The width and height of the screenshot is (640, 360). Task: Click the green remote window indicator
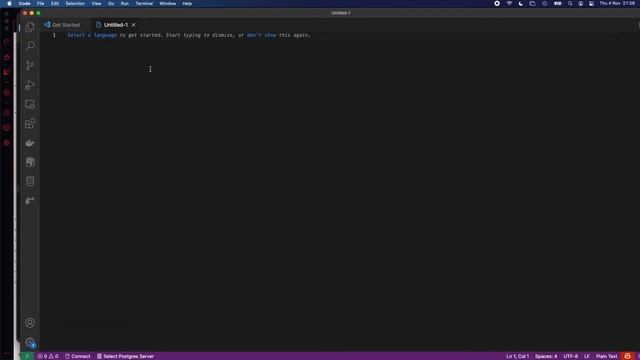pyautogui.click(x=27, y=356)
